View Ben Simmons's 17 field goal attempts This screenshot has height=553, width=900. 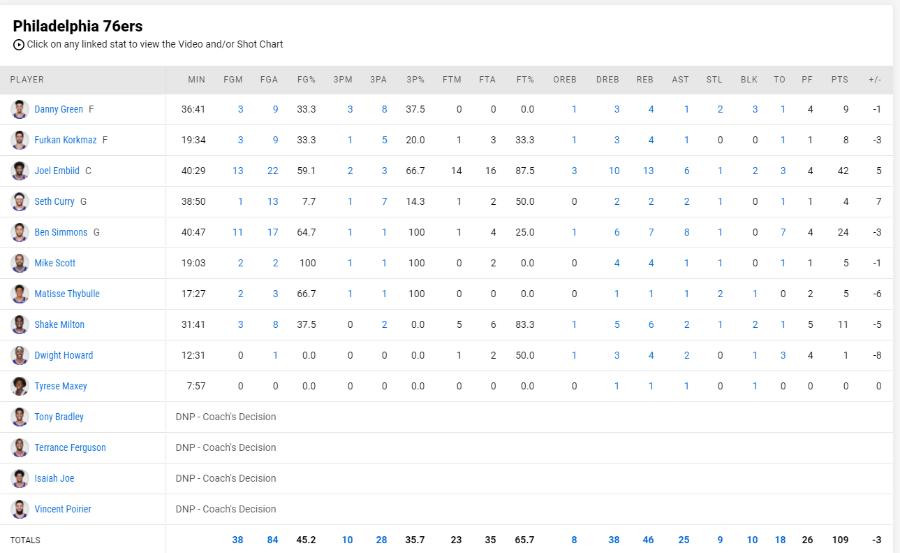click(273, 232)
